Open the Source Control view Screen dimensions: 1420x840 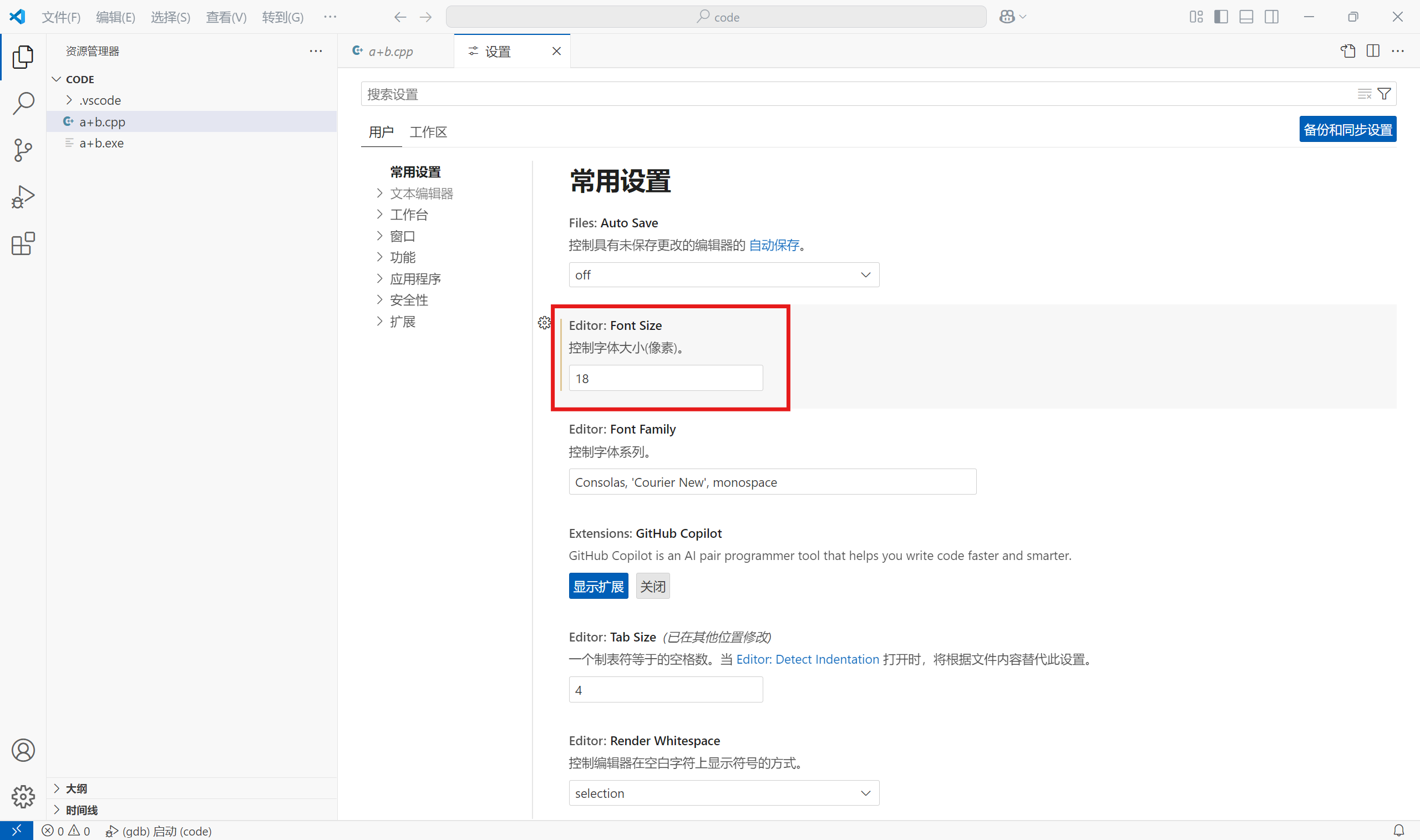tap(23, 150)
